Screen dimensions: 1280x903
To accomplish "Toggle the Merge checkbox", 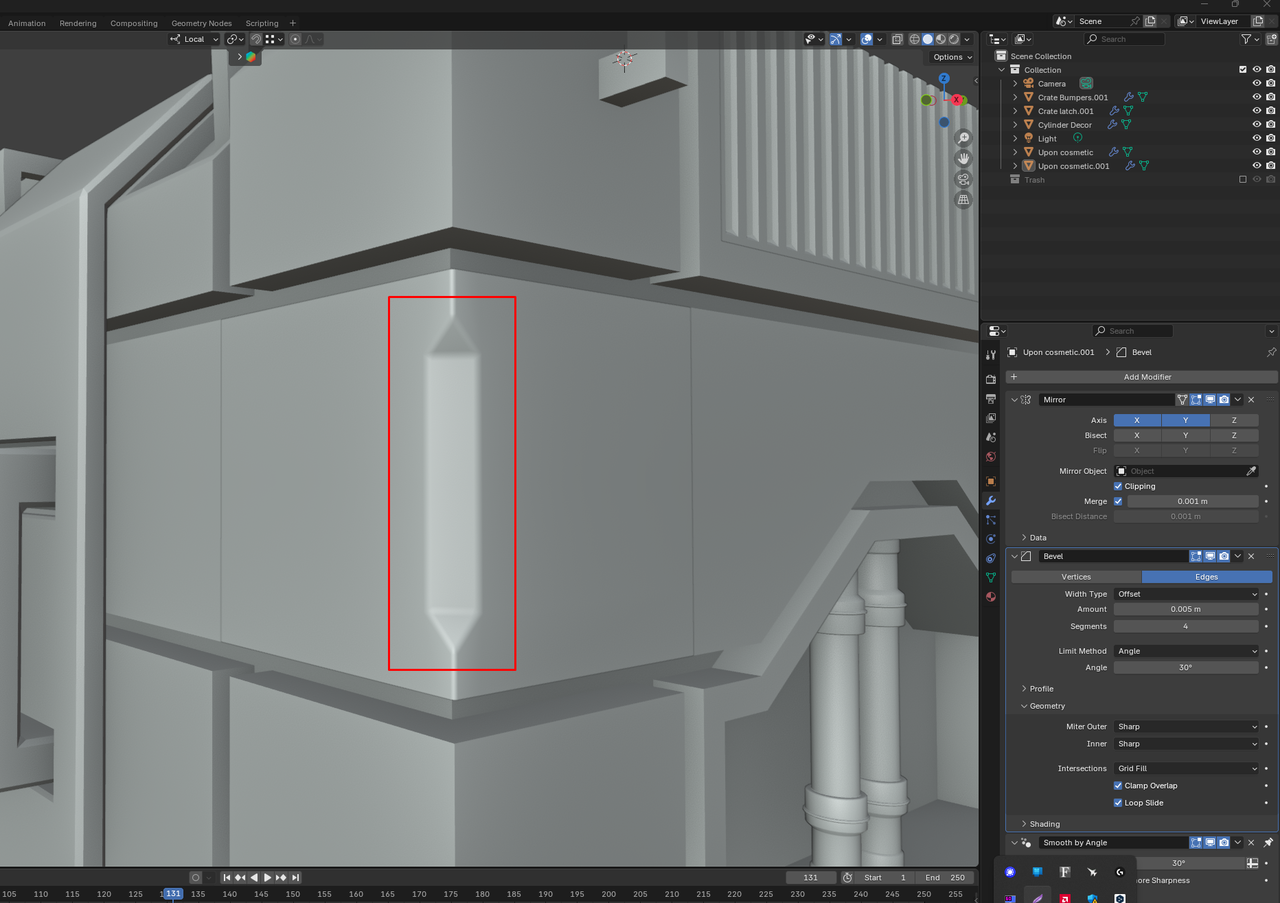I will click(1118, 501).
